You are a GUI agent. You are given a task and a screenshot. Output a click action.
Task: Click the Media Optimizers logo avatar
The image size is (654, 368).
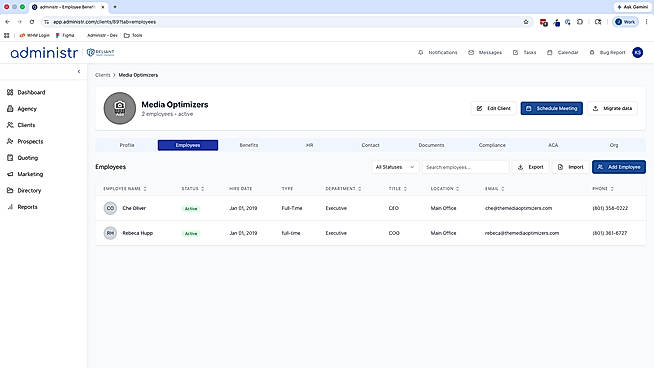click(x=120, y=108)
